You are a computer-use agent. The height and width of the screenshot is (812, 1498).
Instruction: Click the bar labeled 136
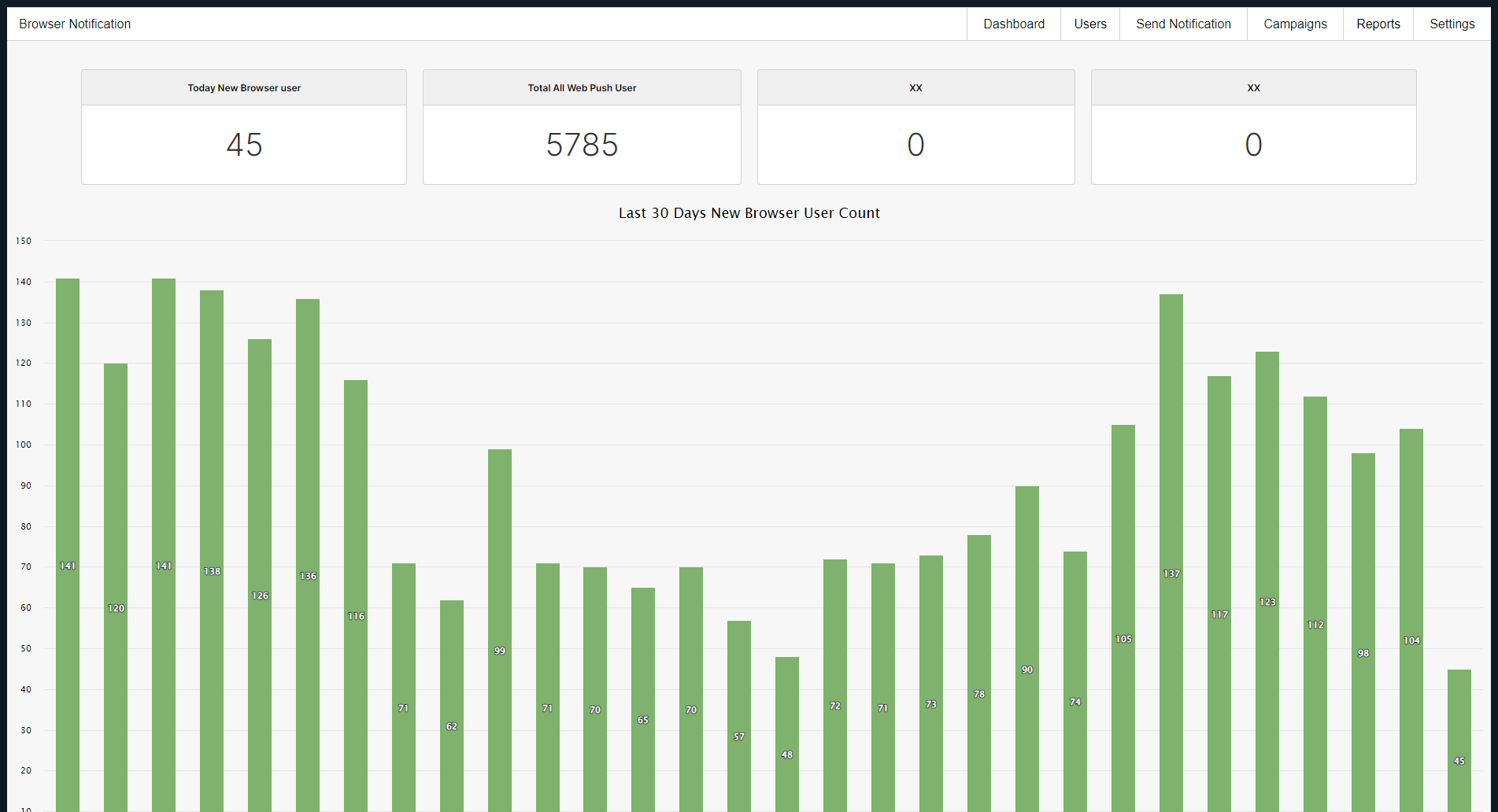coord(308,555)
